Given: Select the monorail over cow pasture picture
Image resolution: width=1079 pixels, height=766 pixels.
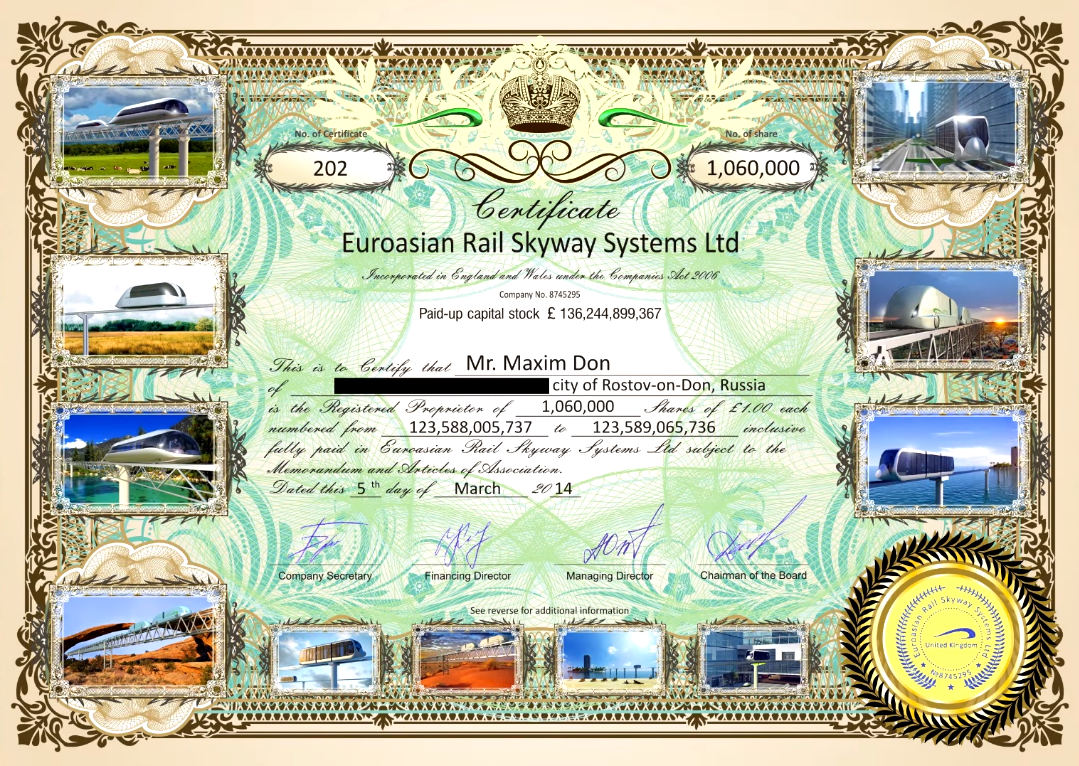Looking at the screenshot, I should pyautogui.click(x=138, y=131).
